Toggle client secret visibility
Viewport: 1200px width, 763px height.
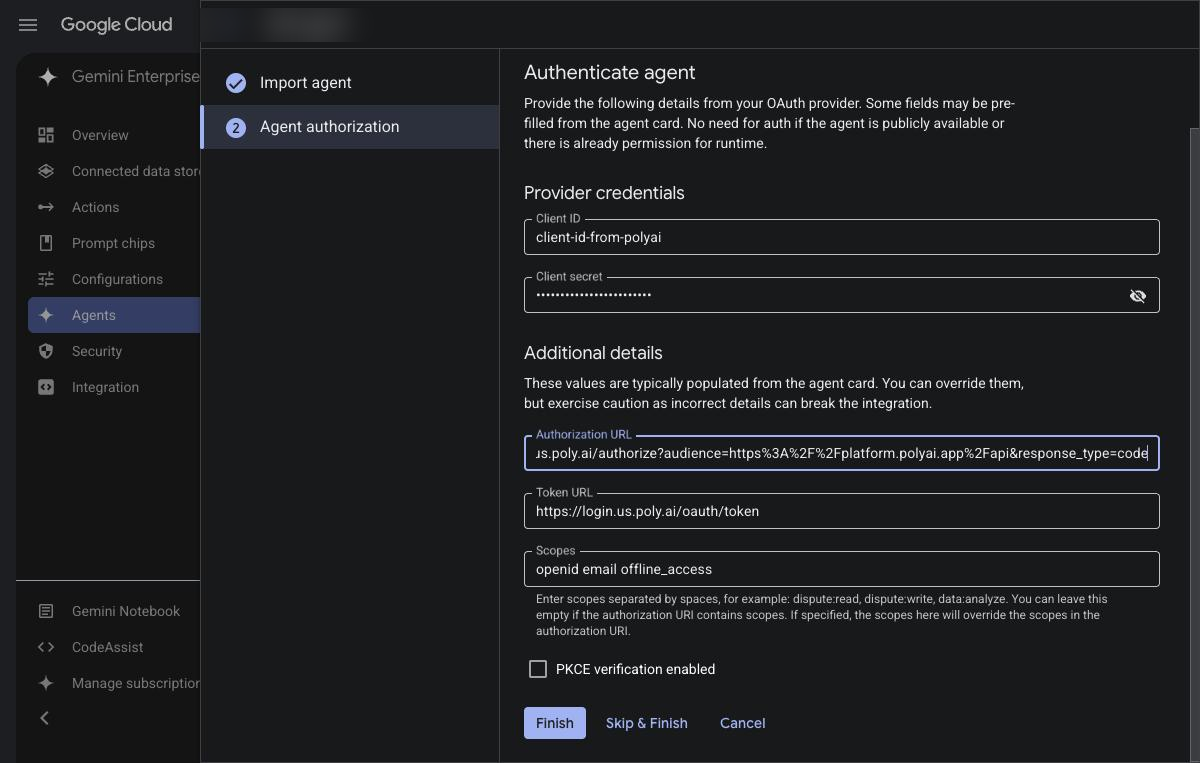pos(1137,295)
